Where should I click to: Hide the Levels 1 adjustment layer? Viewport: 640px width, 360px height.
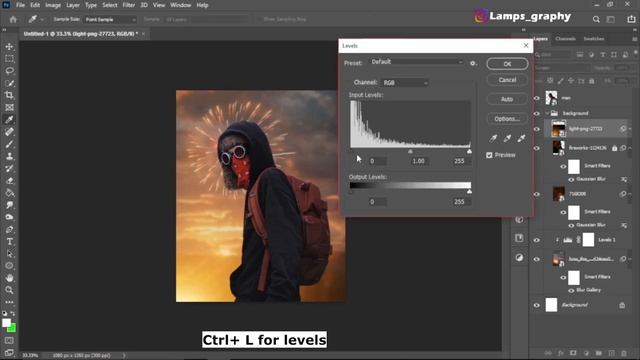[537, 240]
